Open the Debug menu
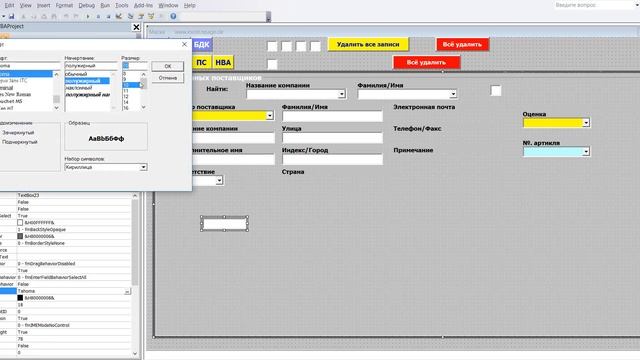This screenshot has height=360, width=640. pos(87,5)
